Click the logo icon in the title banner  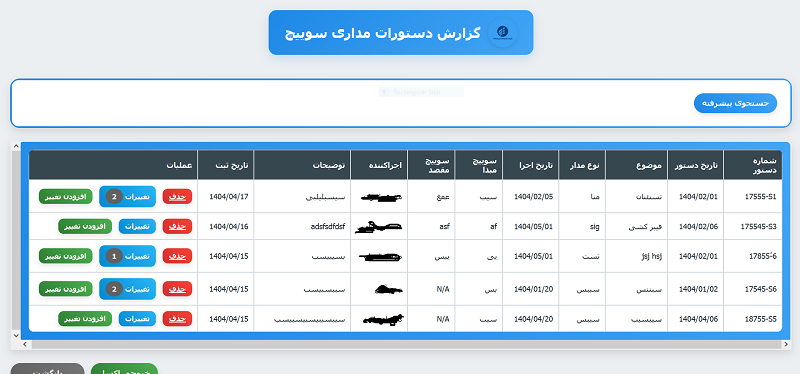coord(503,33)
